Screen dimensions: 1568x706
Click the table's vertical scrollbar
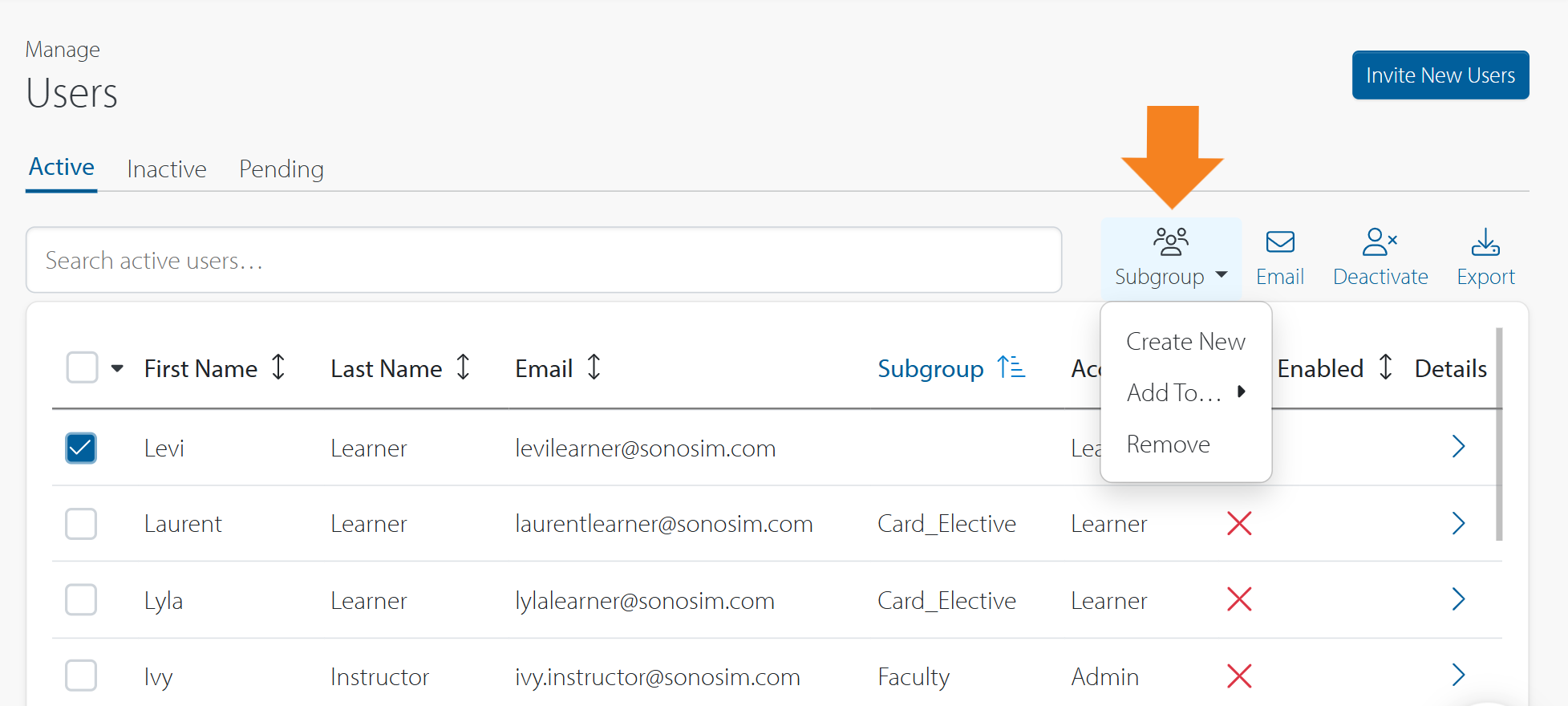[1498, 433]
